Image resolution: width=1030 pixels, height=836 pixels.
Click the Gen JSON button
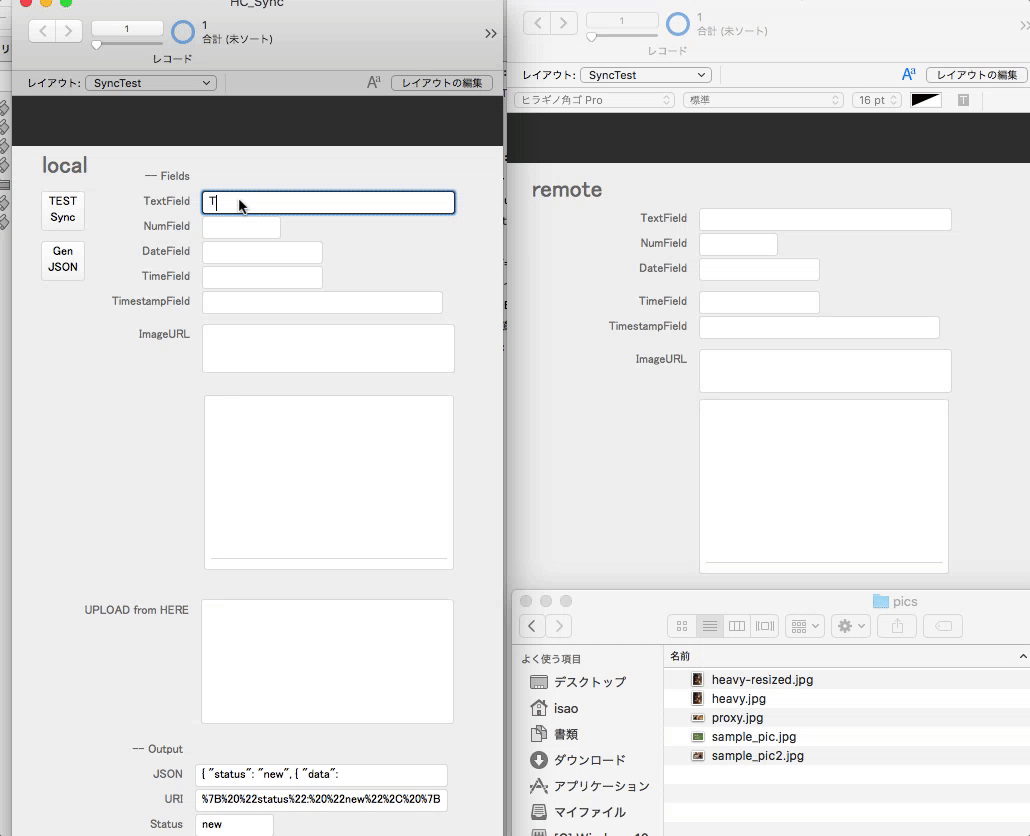pyautogui.click(x=63, y=259)
